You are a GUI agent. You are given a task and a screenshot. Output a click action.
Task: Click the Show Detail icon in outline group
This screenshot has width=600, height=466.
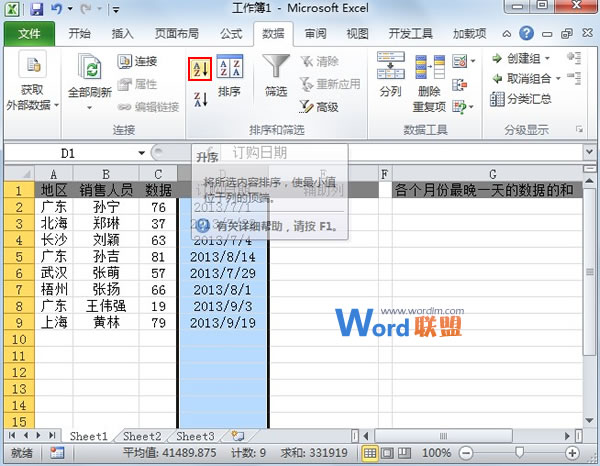tap(574, 58)
